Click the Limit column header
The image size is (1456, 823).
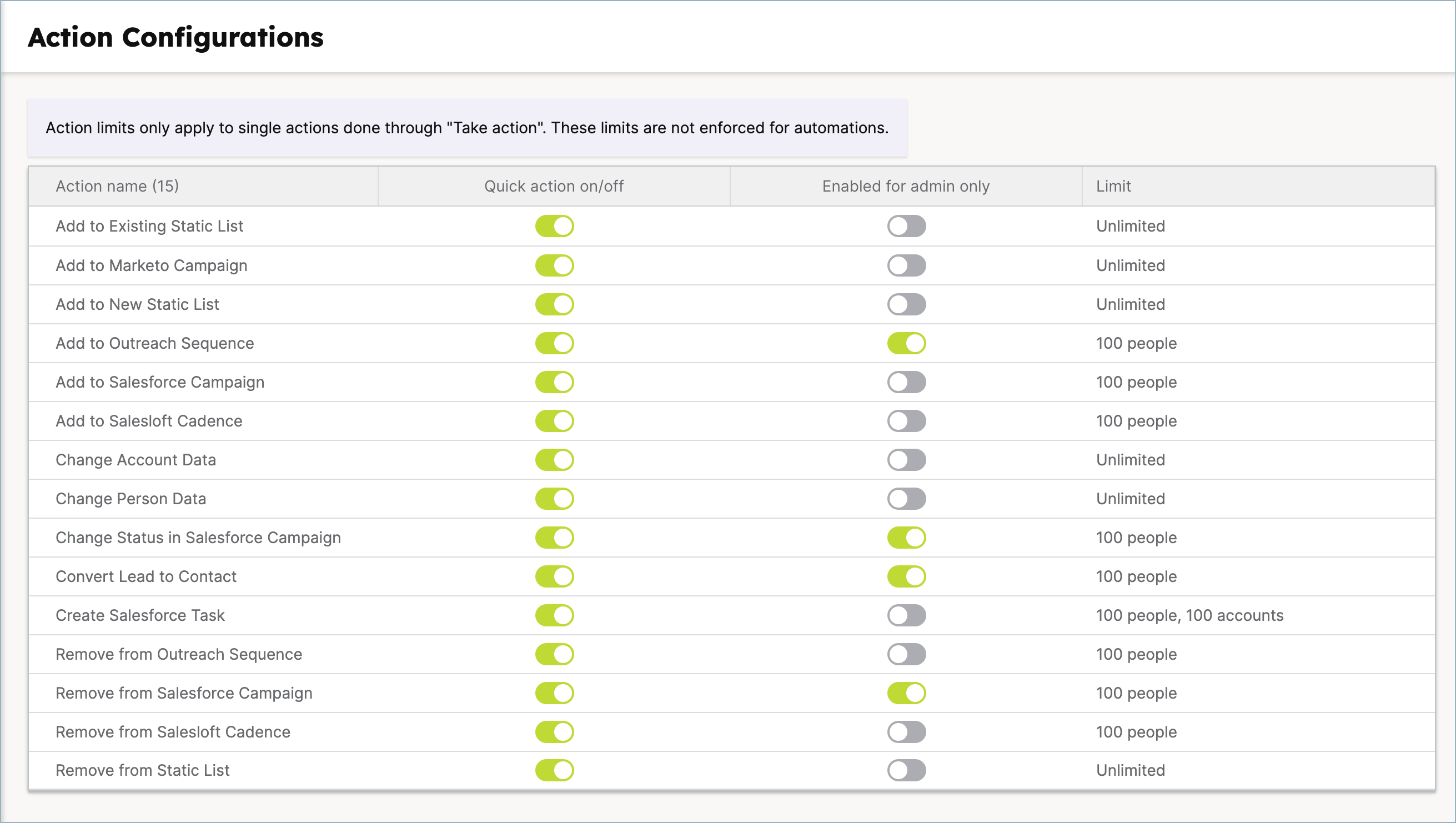click(1113, 186)
